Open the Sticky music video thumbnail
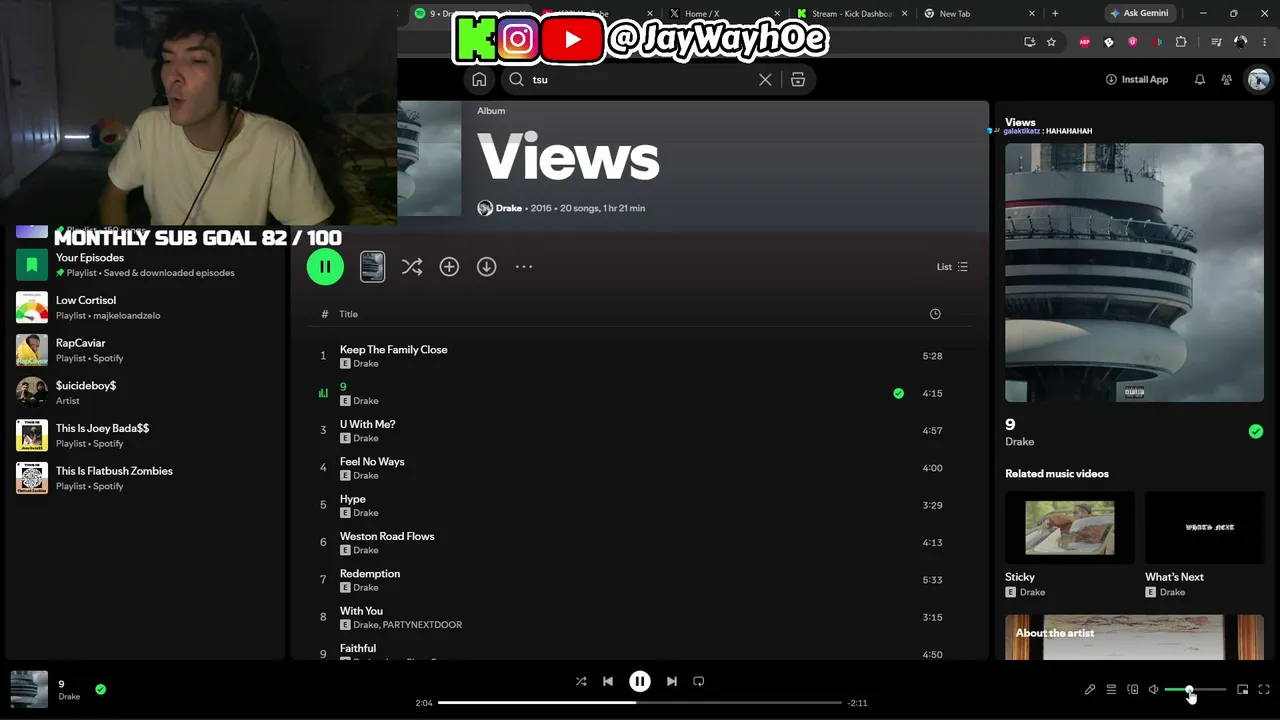The height and width of the screenshot is (720, 1280). tap(1070, 527)
